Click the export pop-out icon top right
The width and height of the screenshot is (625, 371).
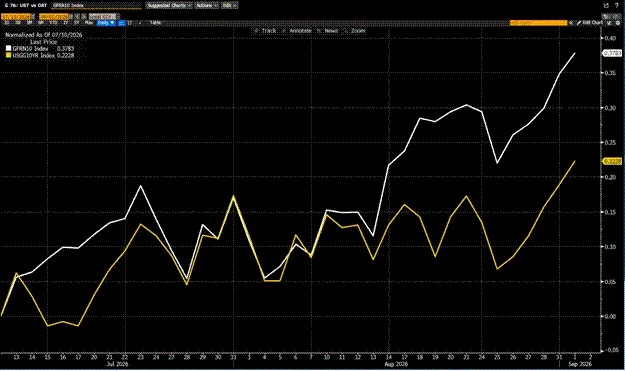tap(606, 5)
